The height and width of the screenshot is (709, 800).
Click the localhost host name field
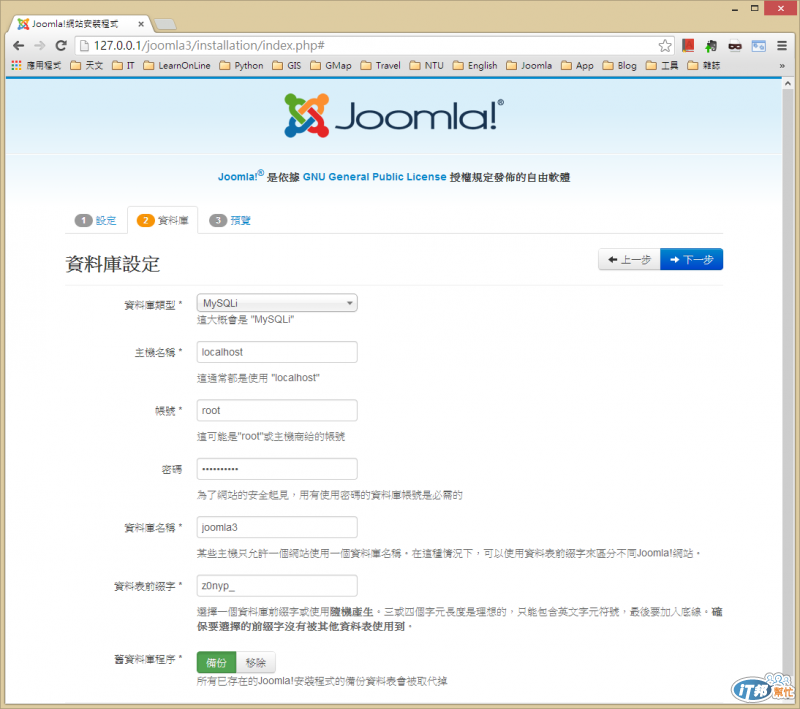coord(277,352)
